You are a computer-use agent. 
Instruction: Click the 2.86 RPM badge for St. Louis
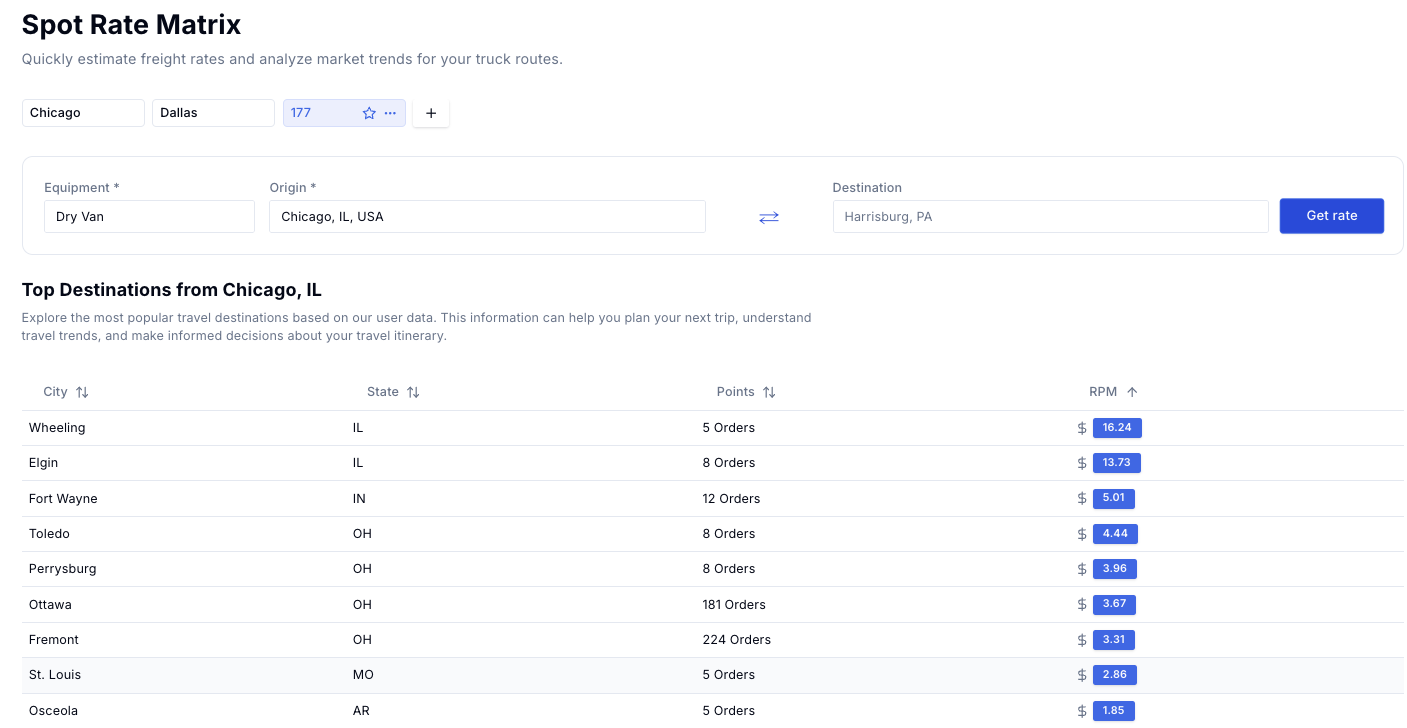coord(1114,675)
